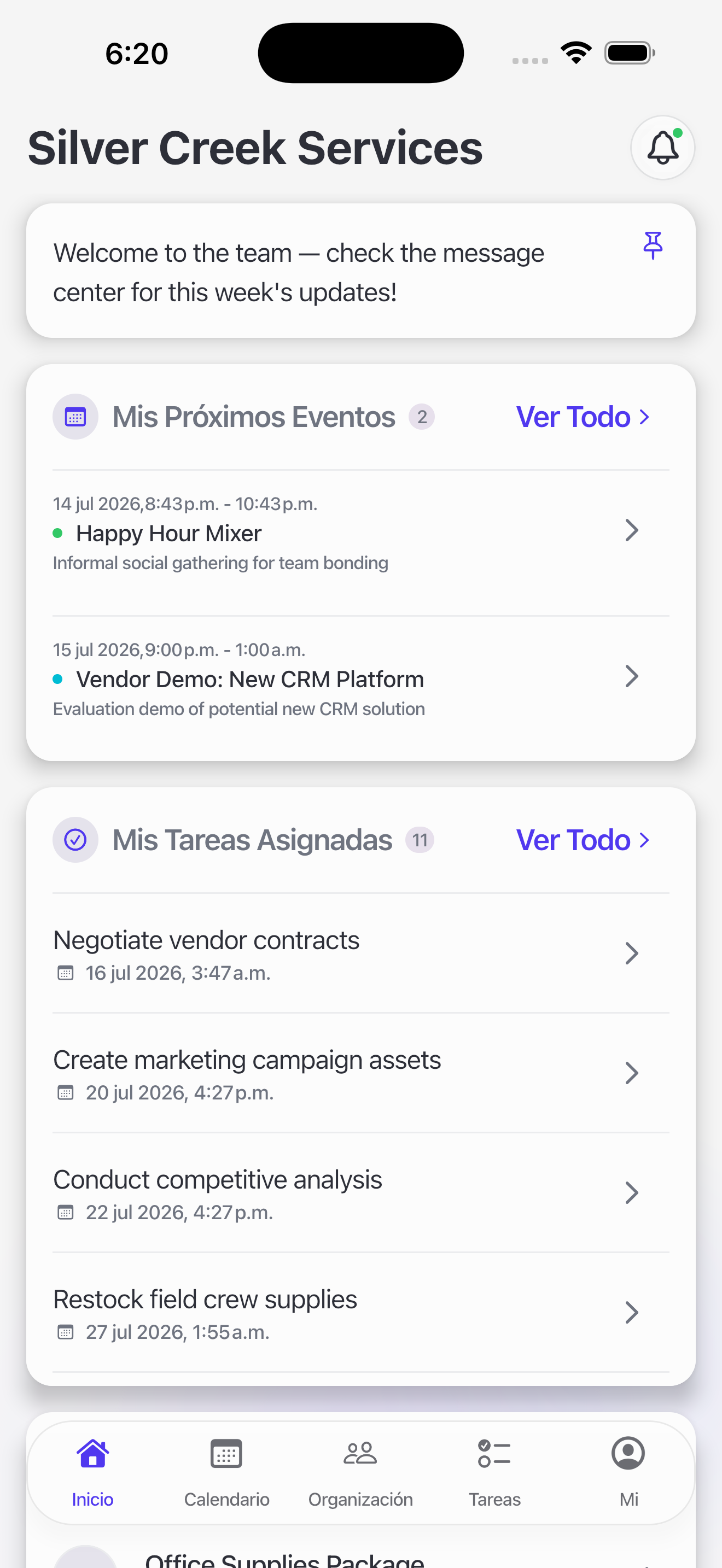This screenshot has height=1568, width=722.
Task: Expand the Happy Hour Mixer event chevron
Action: coord(632,530)
